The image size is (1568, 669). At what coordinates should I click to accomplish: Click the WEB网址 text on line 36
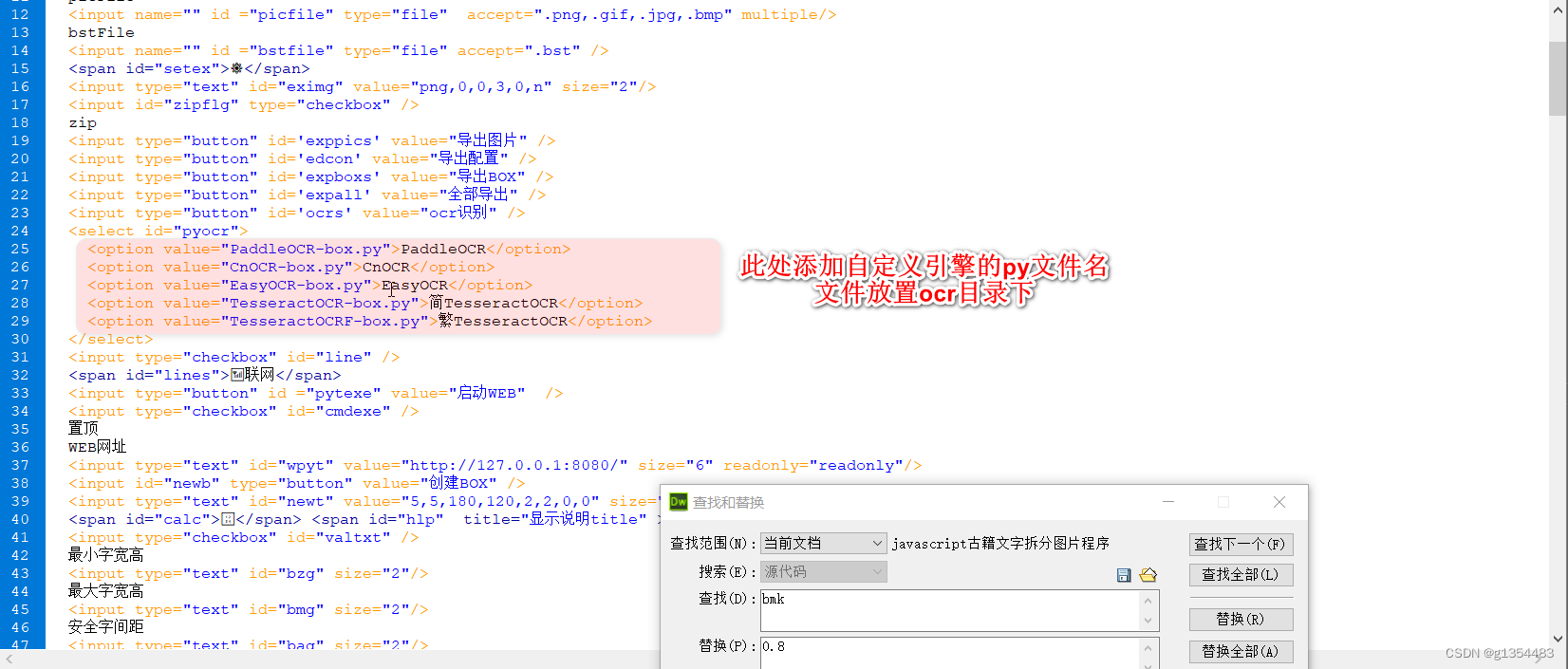coord(97,447)
